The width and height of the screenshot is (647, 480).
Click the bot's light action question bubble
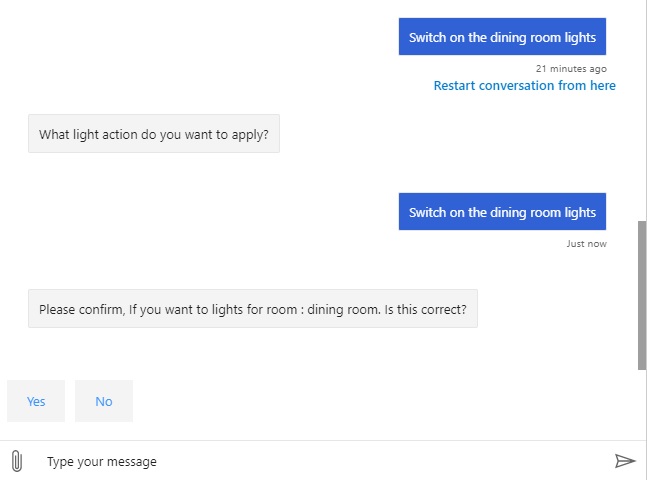154,134
